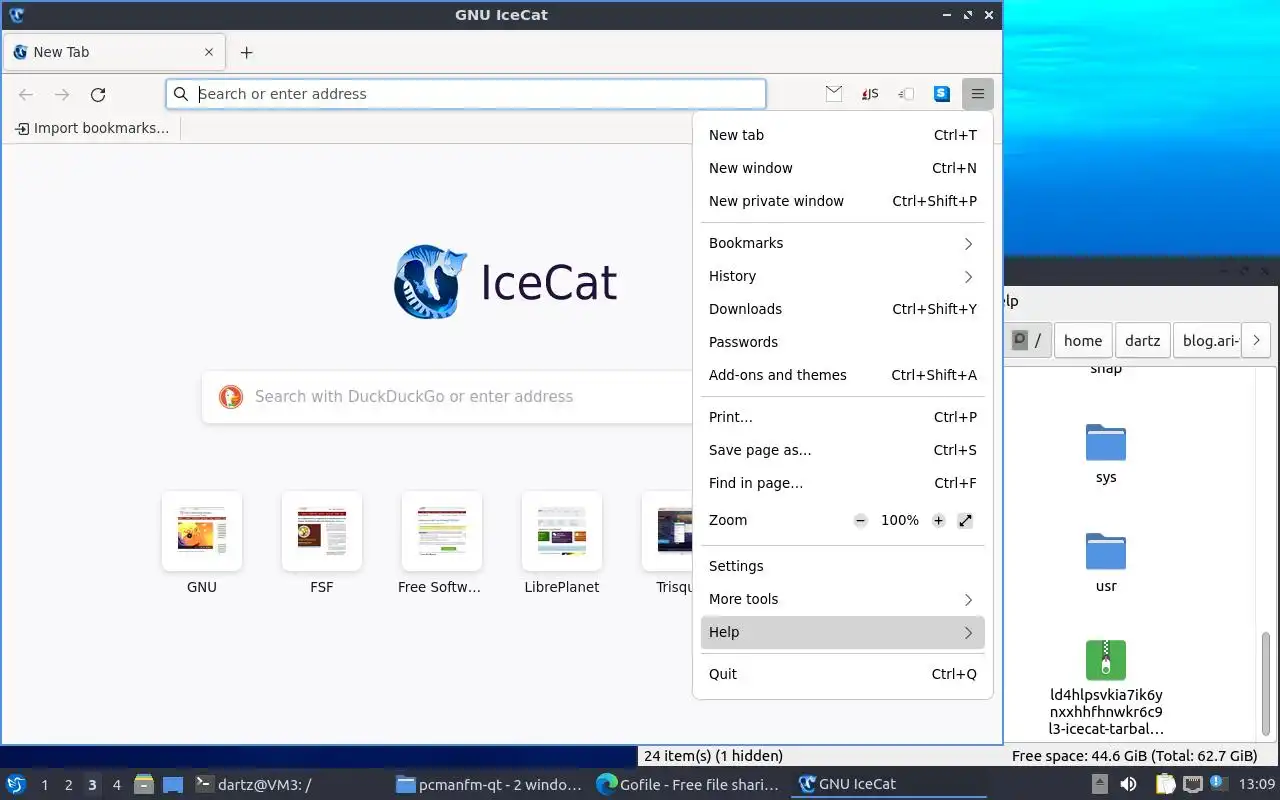Open Settings from the menu

click(x=842, y=566)
